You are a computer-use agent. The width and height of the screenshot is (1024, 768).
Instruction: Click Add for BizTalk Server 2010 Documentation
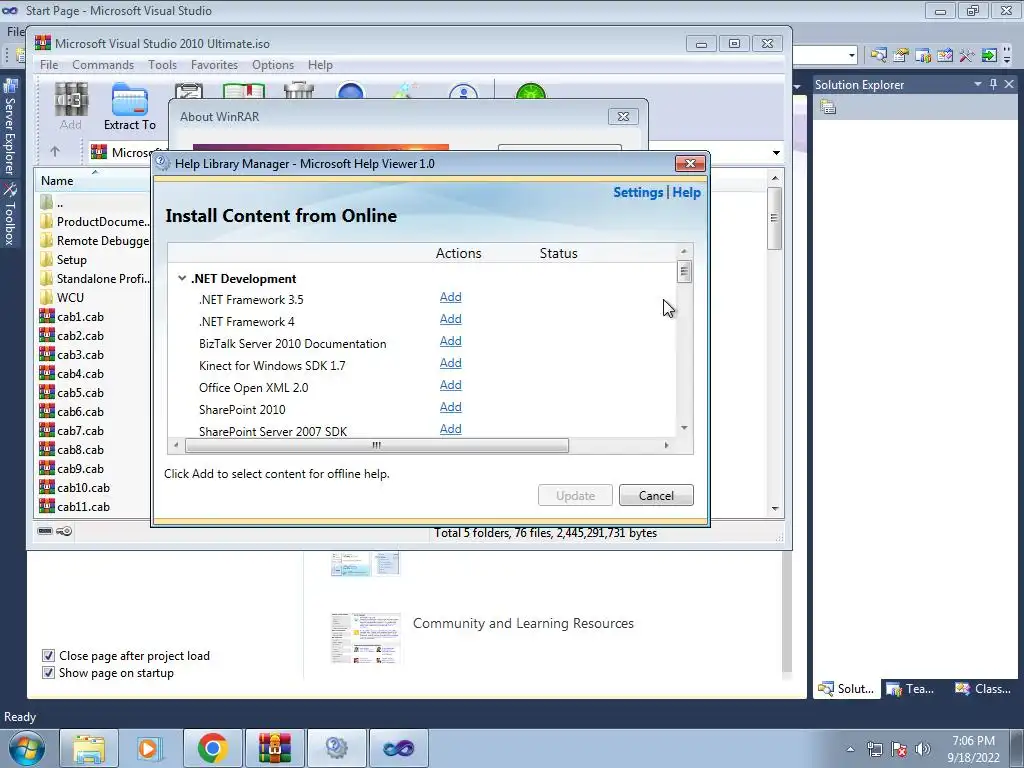click(x=451, y=341)
